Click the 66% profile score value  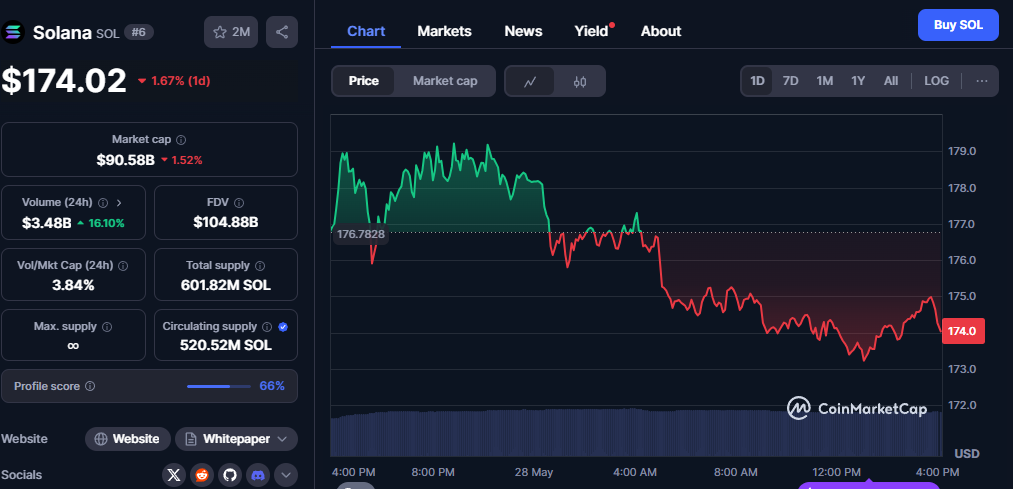[x=272, y=386]
